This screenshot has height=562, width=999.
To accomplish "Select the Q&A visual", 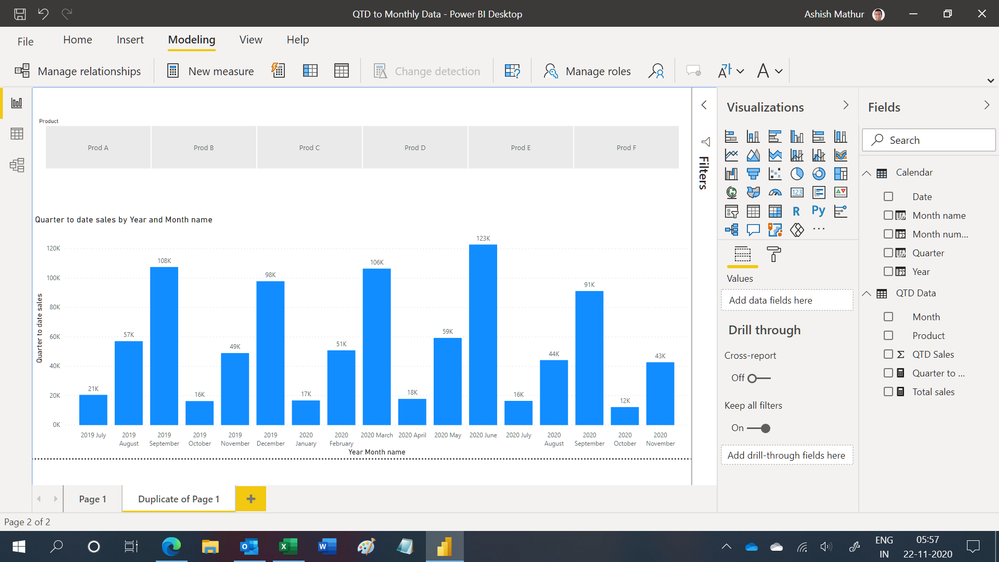I will coord(753,229).
